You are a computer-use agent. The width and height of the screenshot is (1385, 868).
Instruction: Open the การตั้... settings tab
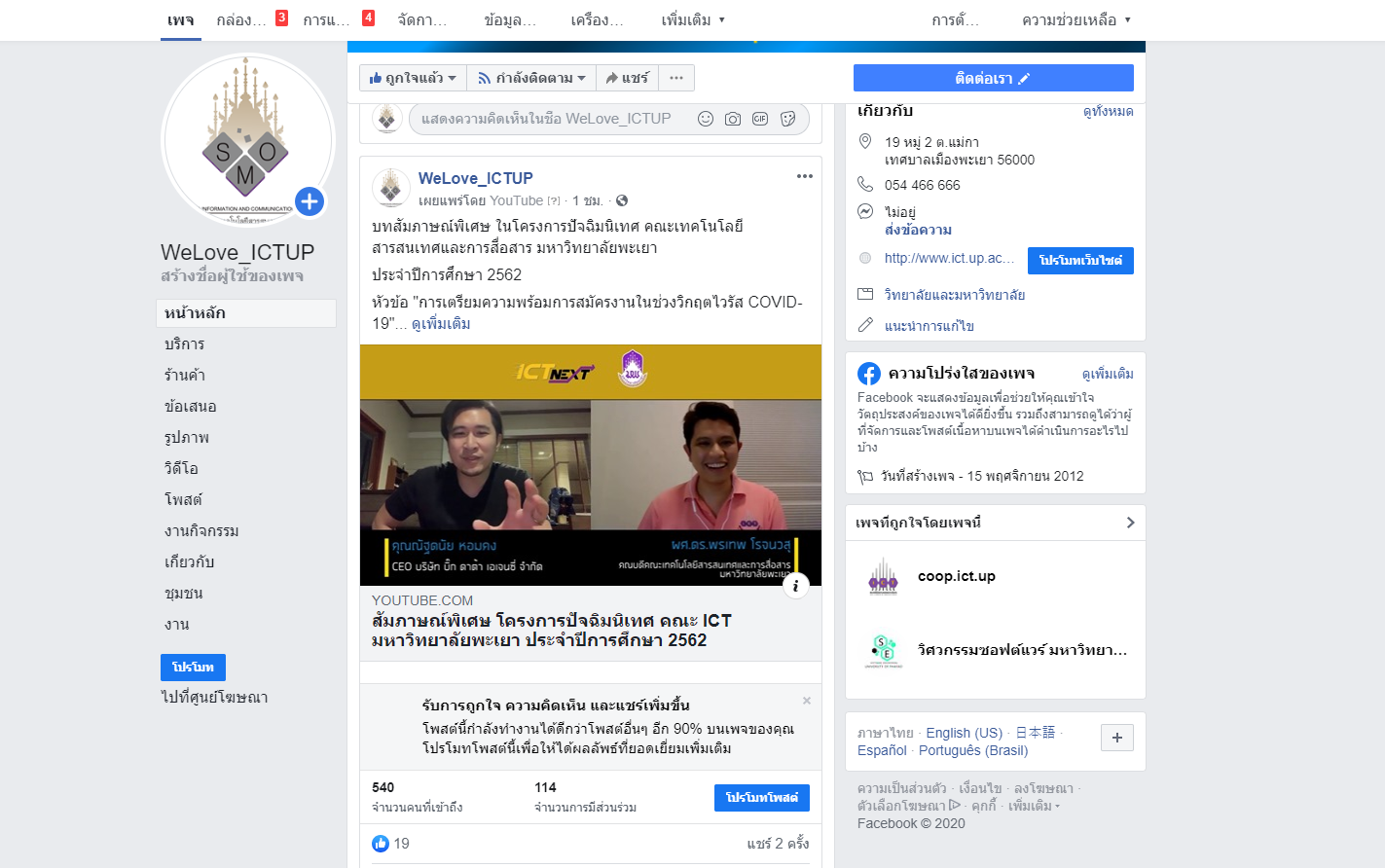point(955,19)
